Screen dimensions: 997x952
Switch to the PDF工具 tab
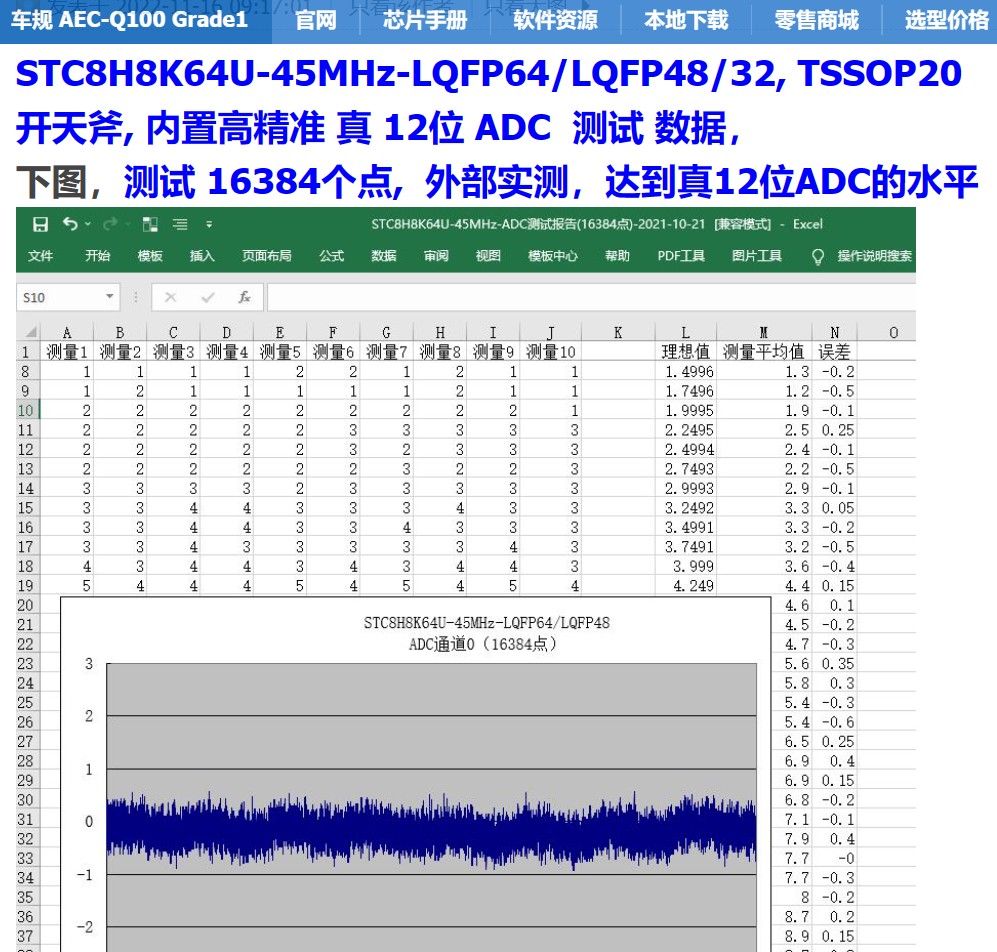[x=681, y=256]
